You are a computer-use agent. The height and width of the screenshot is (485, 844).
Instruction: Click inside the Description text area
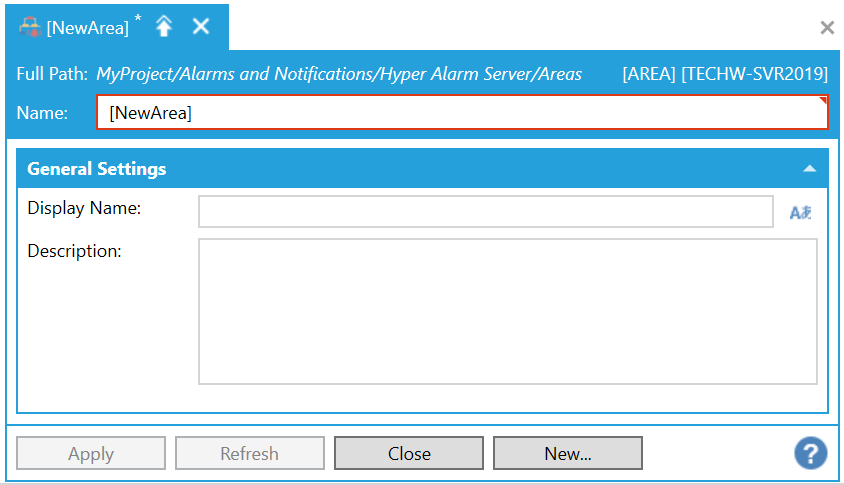pyautogui.click(x=507, y=311)
